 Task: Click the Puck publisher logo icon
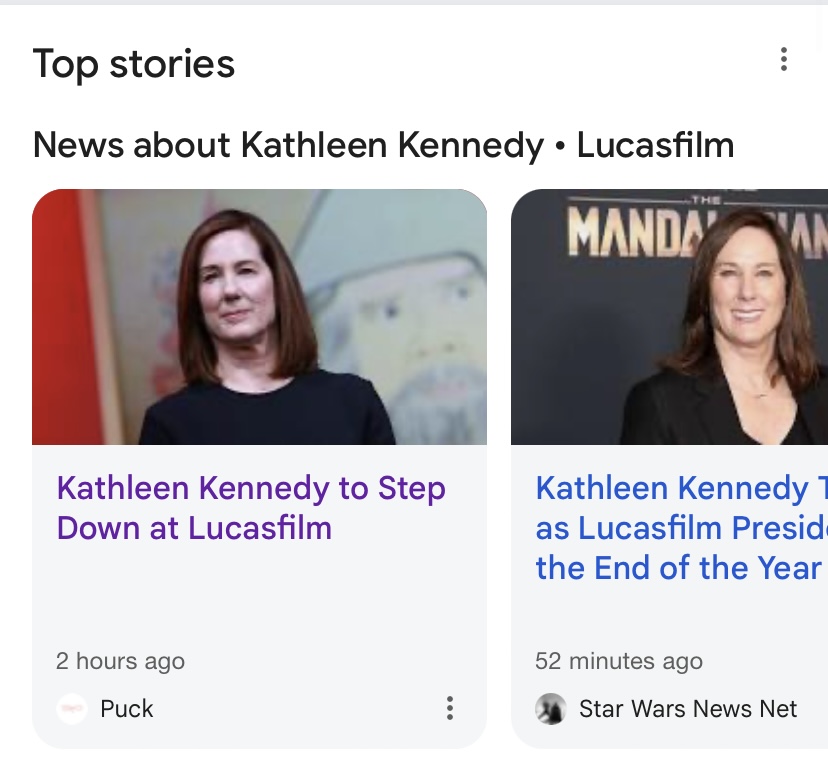(71, 709)
